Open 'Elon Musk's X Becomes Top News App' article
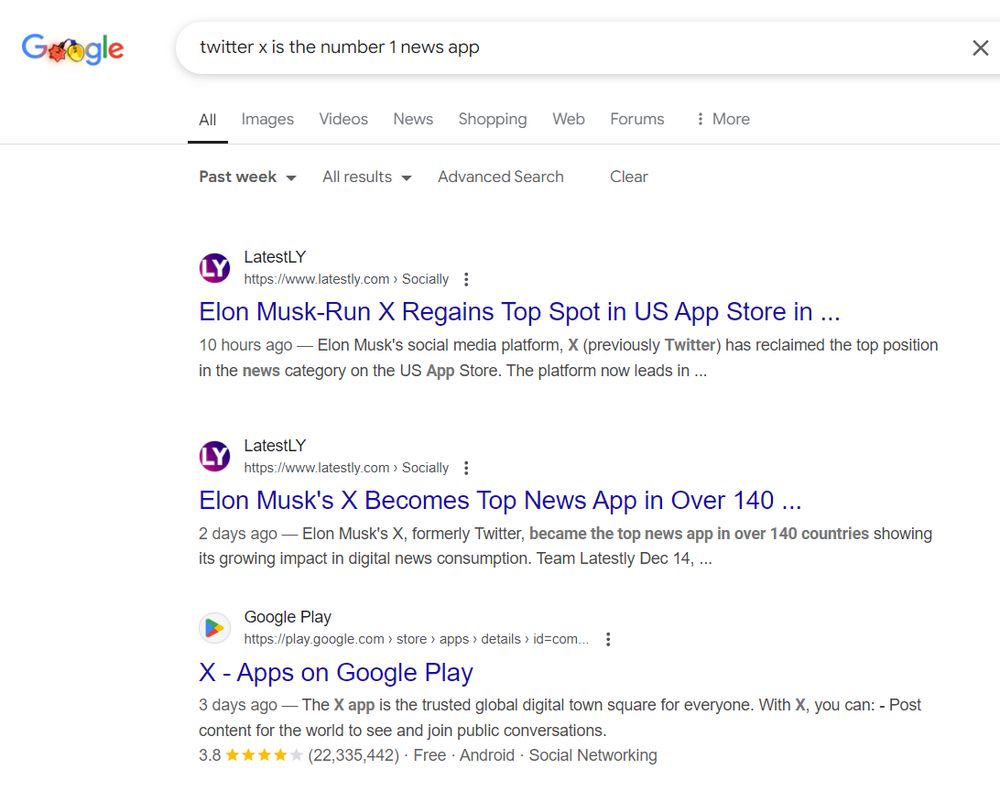The width and height of the screenshot is (1000, 789). coord(500,501)
